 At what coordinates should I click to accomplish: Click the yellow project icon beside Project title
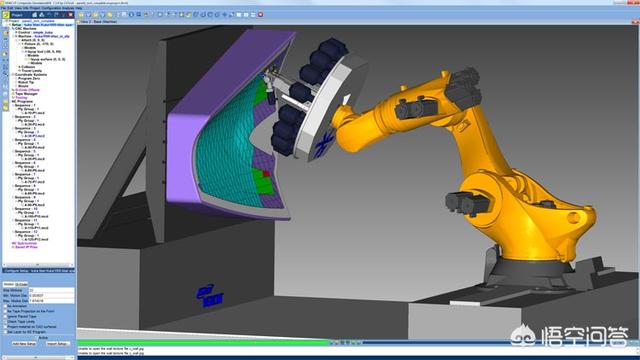pyautogui.click(x=6, y=15)
